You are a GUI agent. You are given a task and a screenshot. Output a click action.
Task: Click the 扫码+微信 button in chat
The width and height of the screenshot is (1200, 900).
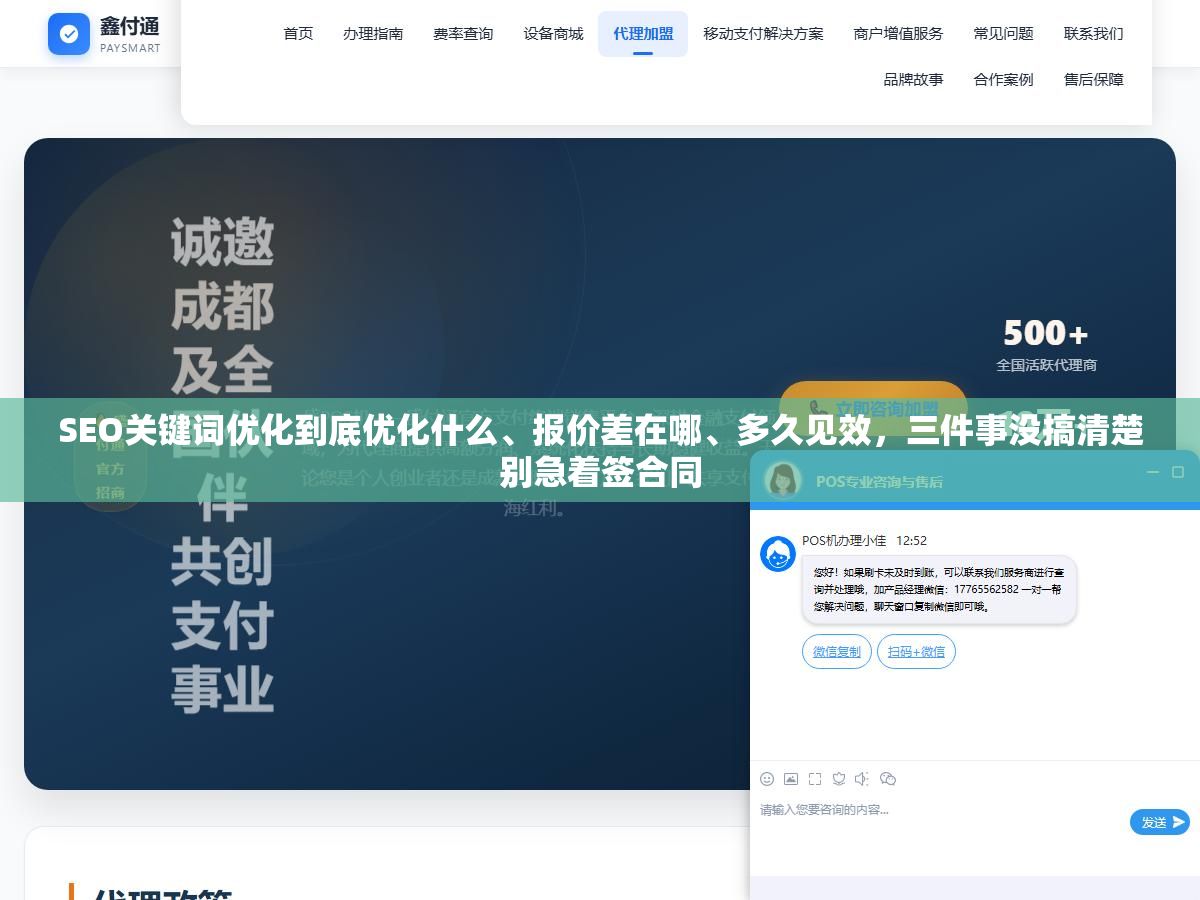click(x=916, y=652)
